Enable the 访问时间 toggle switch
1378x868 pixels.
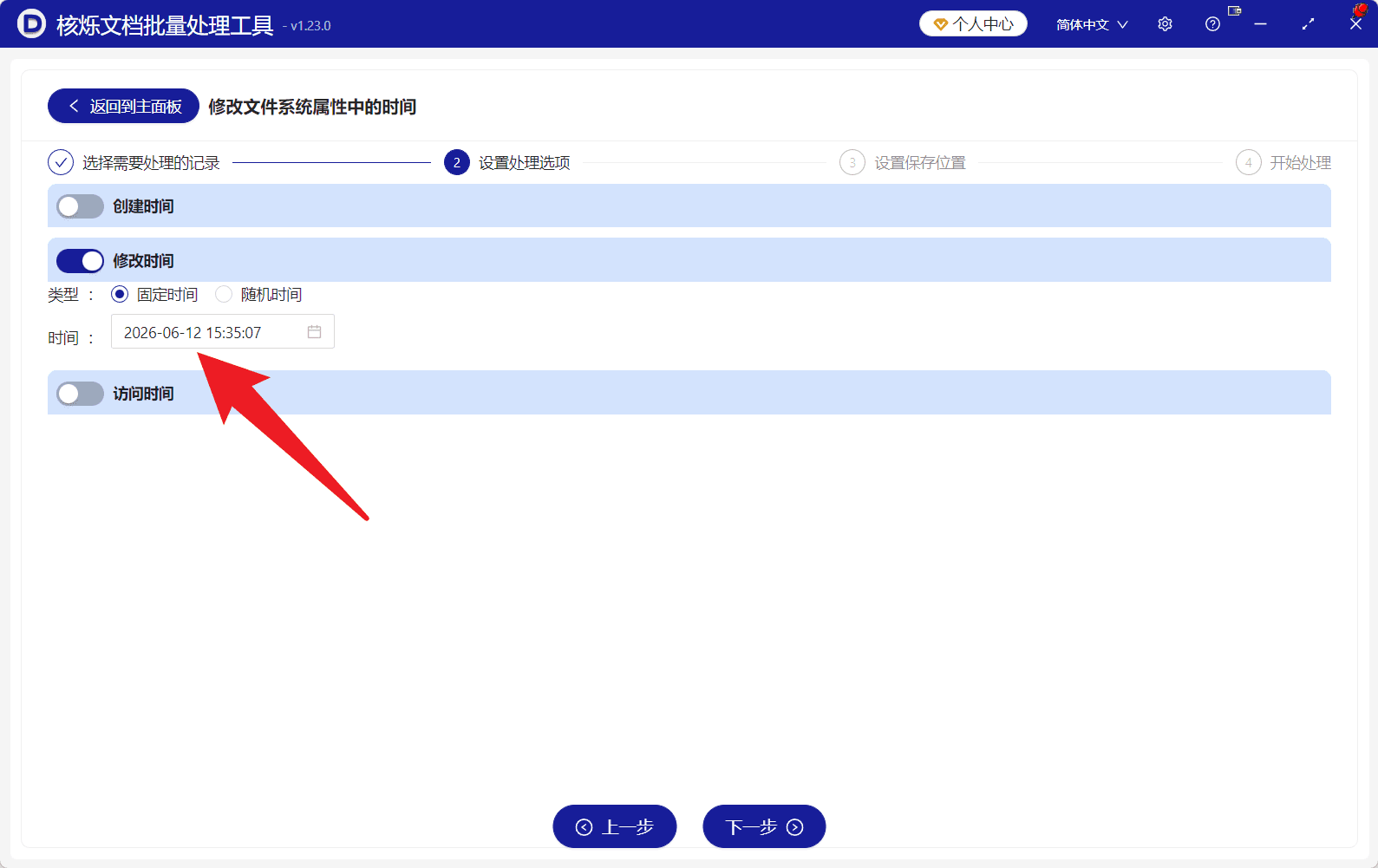(x=80, y=394)
